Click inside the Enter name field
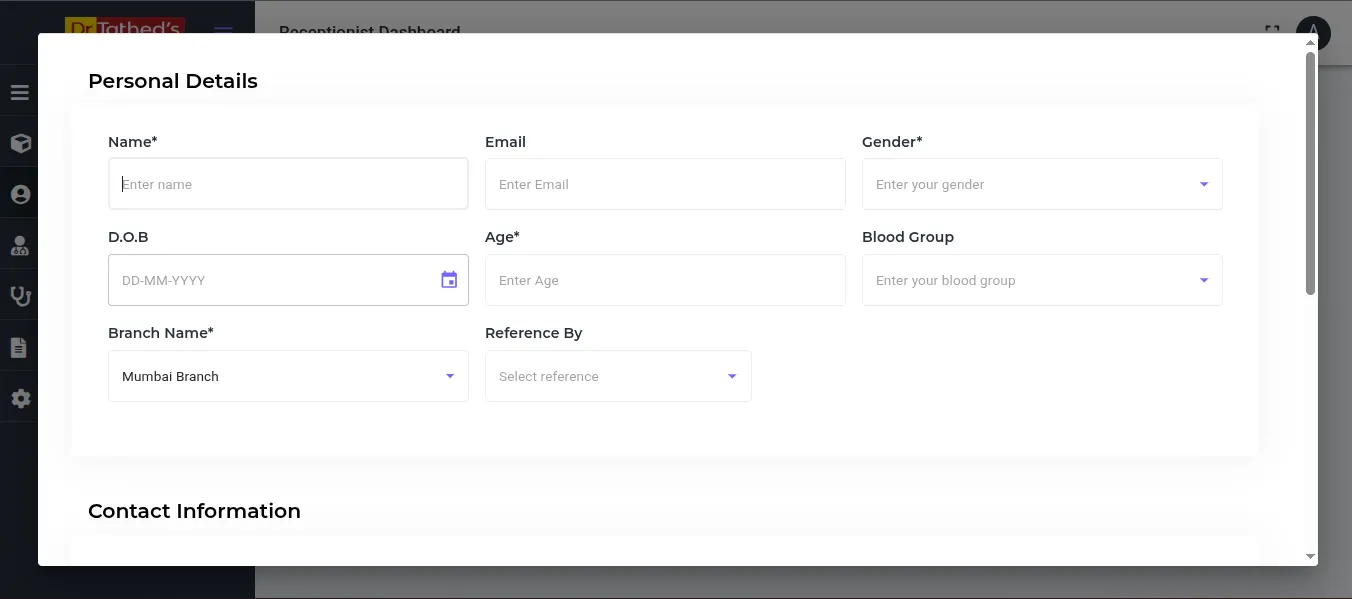The height and width of the screenshot is (599, 1352). point(288,184)
